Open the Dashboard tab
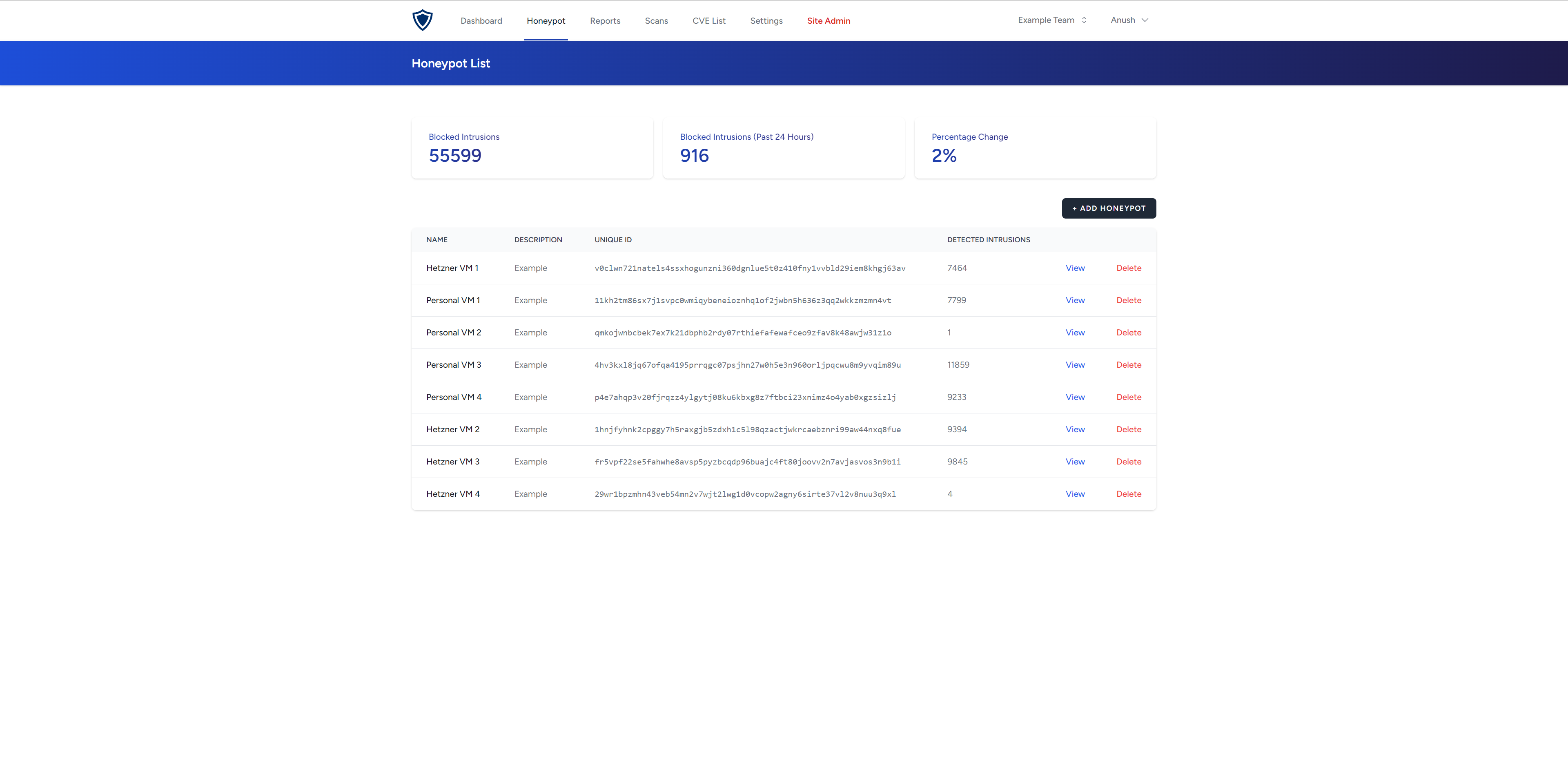 pyautogui.click(x=481, y=21)
